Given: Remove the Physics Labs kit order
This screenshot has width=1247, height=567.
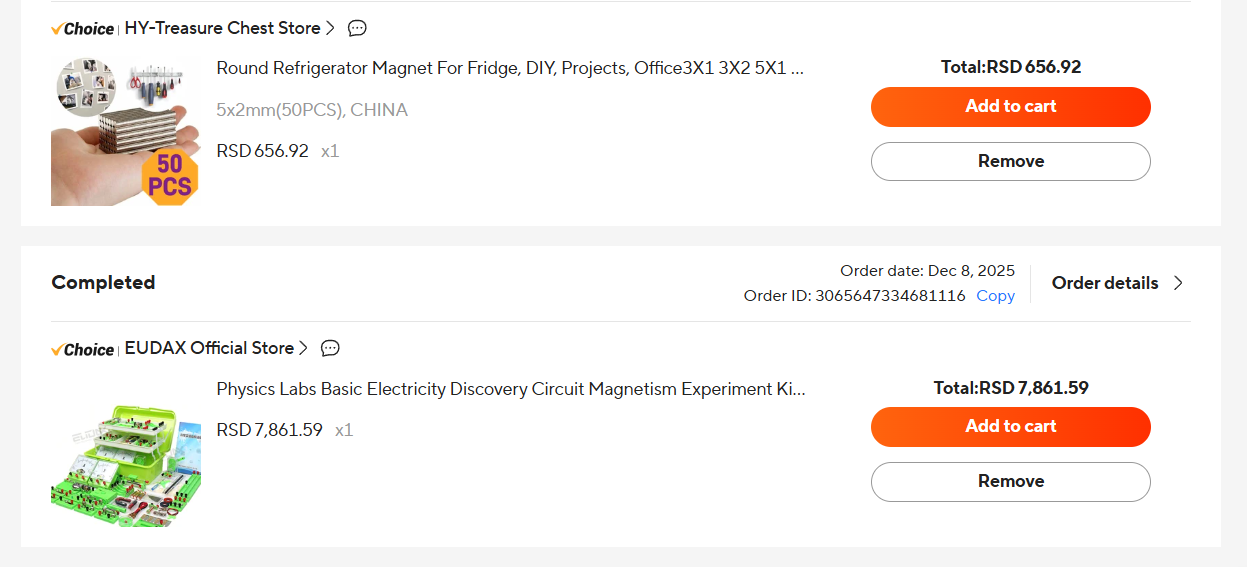Looking at the screenshot, I should tap(1010, 481).
